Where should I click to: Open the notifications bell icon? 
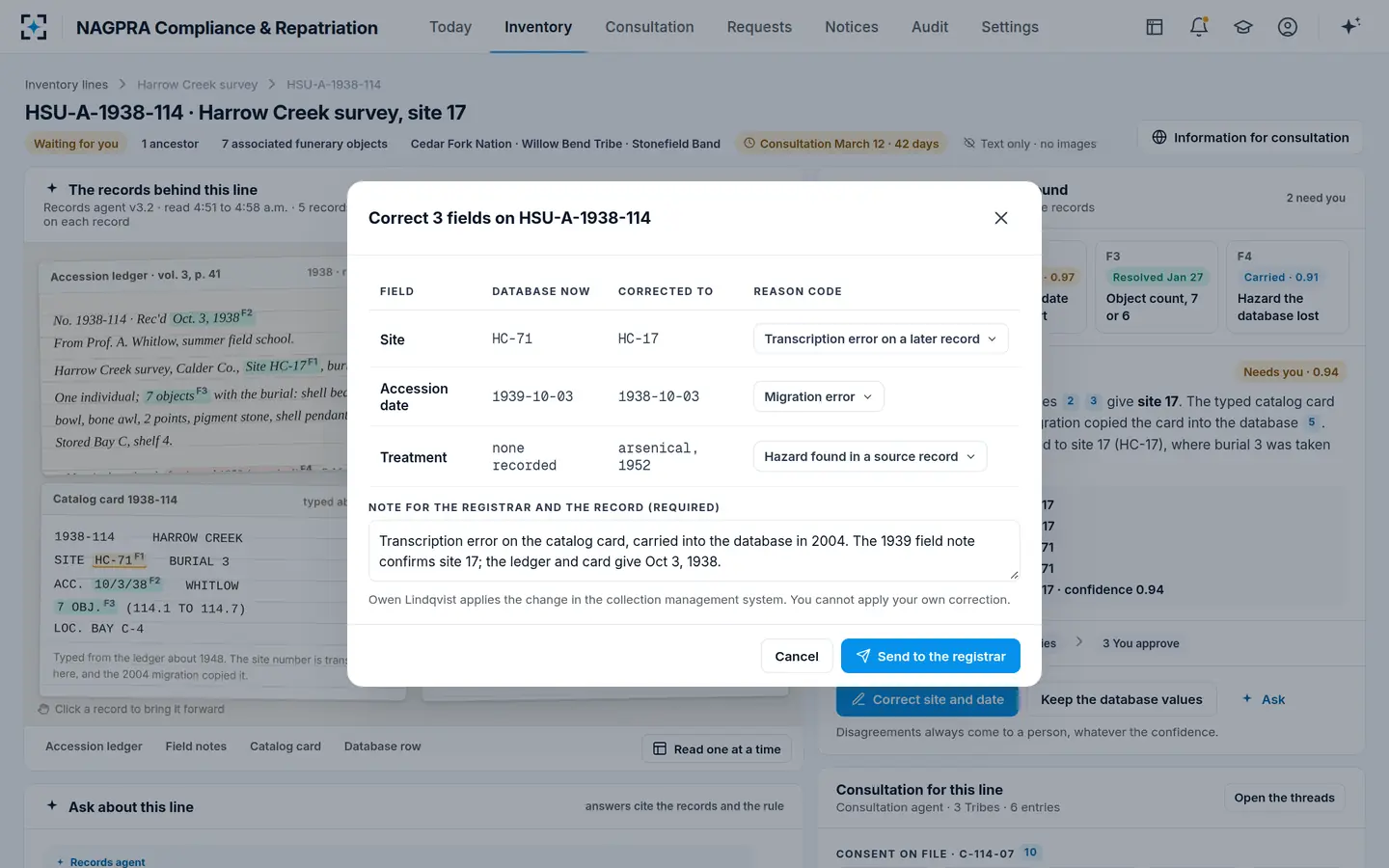click(x=1199, y=27)
